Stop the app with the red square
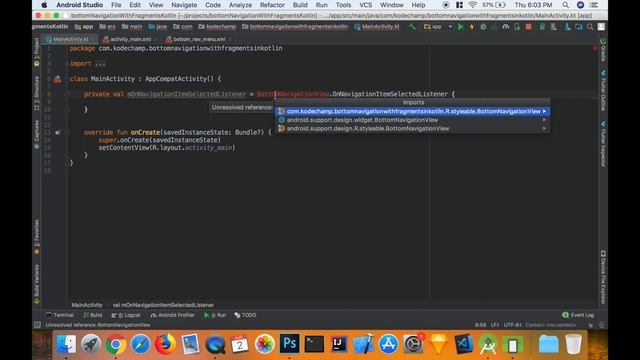This screenshot has height=360, width=640. pyautogui.click(x=529, y=27)
